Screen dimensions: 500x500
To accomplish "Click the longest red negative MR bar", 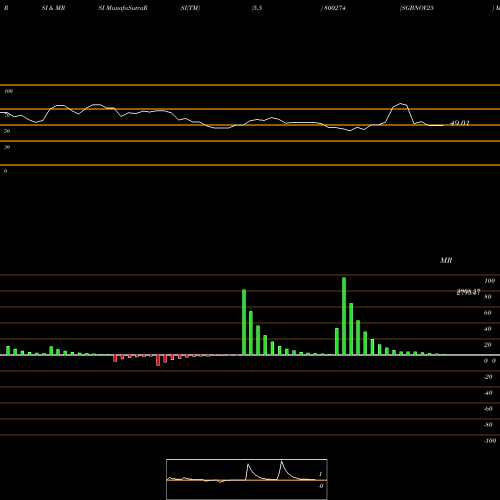I will tap(158, 360).
